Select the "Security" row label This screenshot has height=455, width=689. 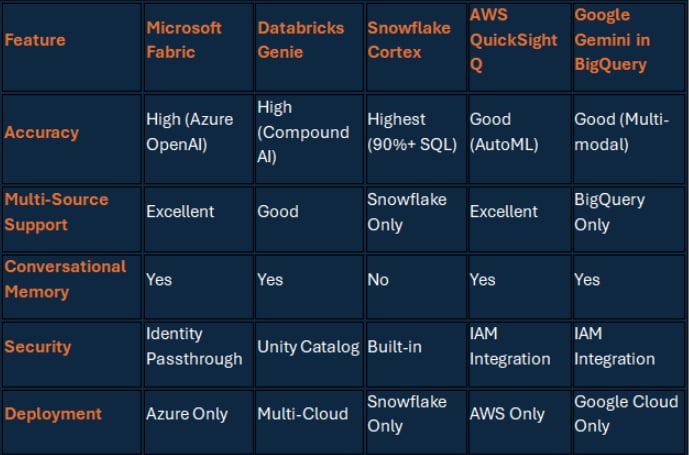[x=38, y=346]
